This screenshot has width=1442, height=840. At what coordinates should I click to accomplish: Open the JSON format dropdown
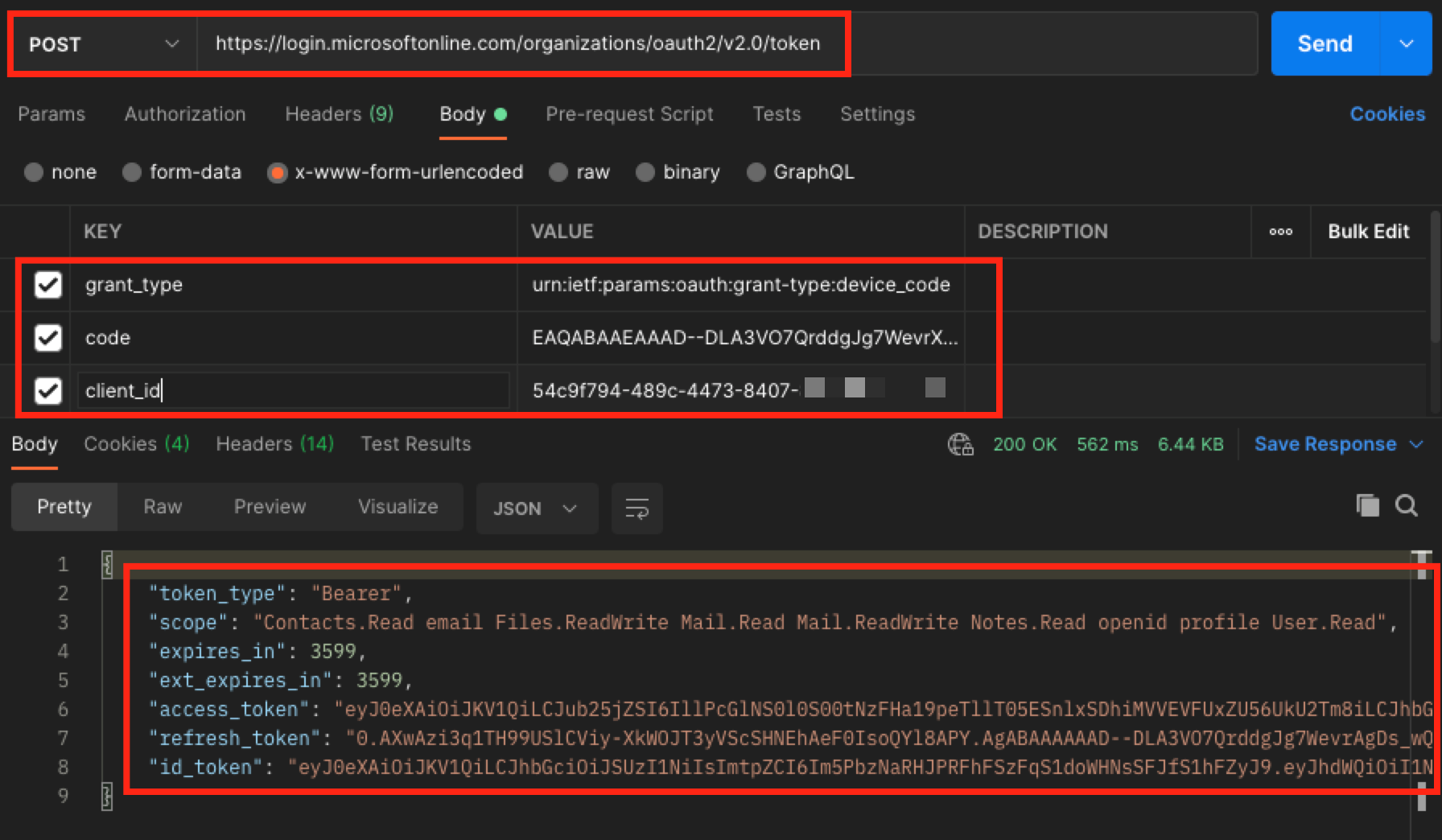536,509
